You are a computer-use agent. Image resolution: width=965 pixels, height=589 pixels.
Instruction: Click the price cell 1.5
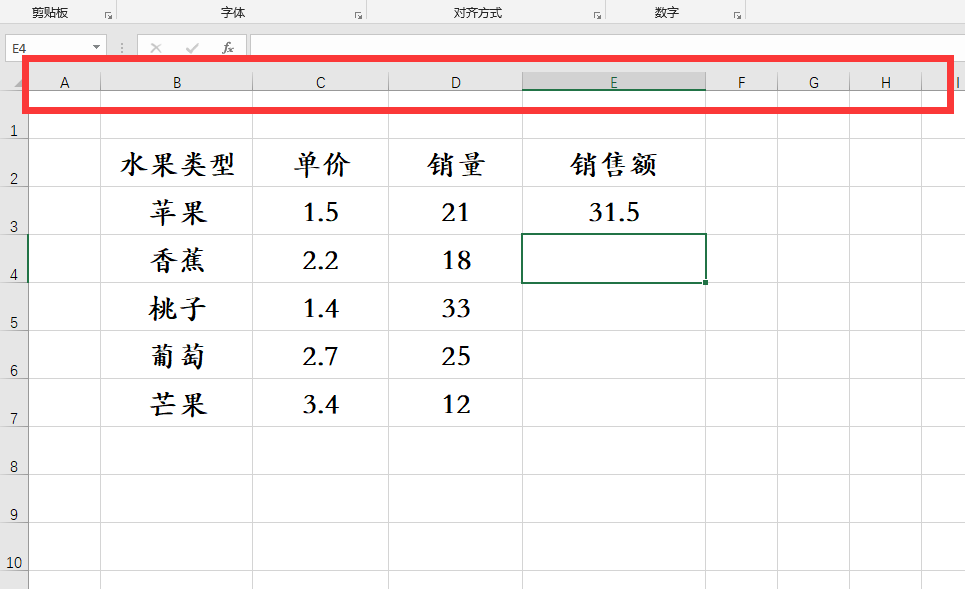321,211
